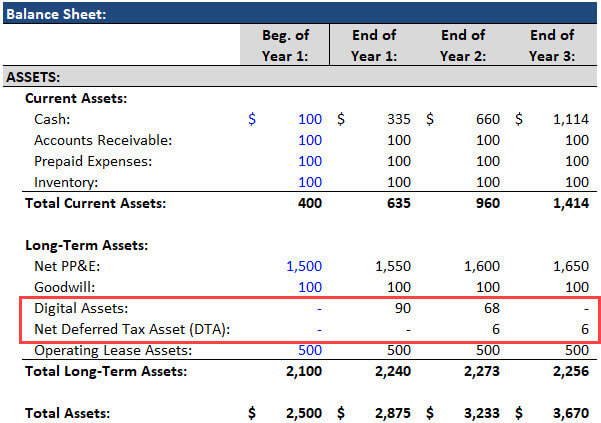Select Total Long-Term Assets value 2,273
Viewport: 601px width, 423px height.
[482, 371]
